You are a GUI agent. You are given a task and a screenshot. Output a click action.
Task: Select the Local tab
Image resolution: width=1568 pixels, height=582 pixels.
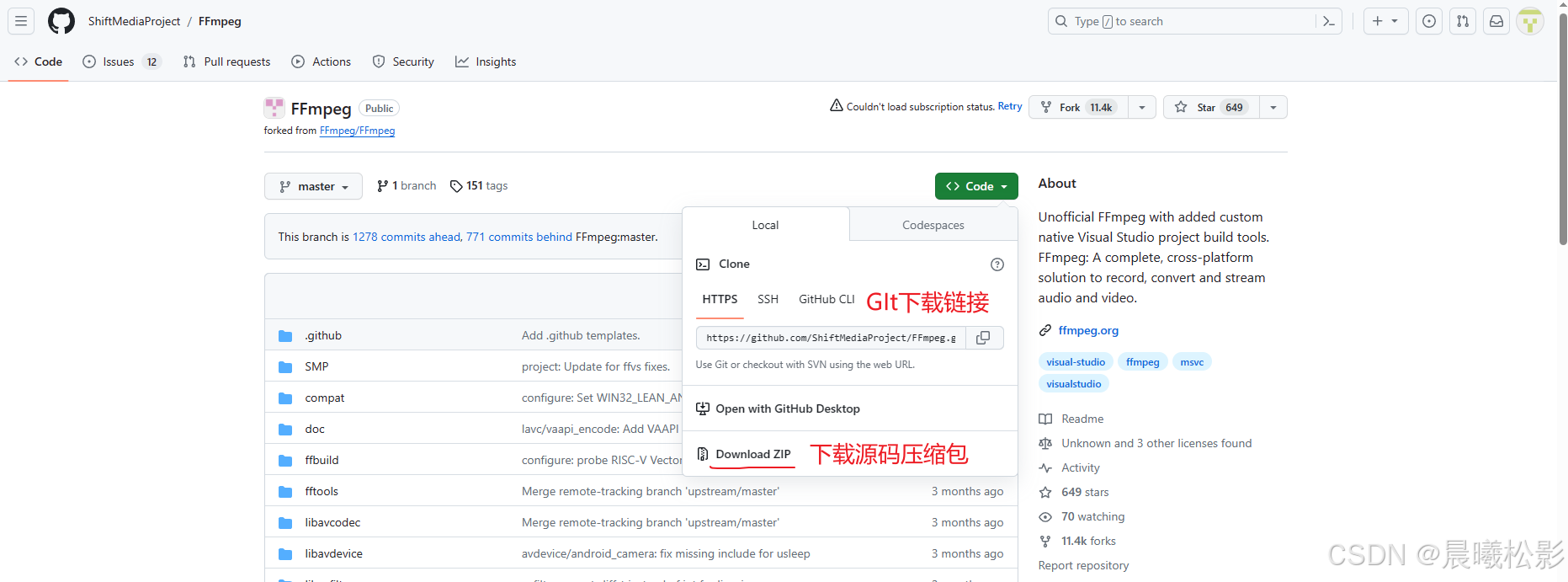point(765,225)
